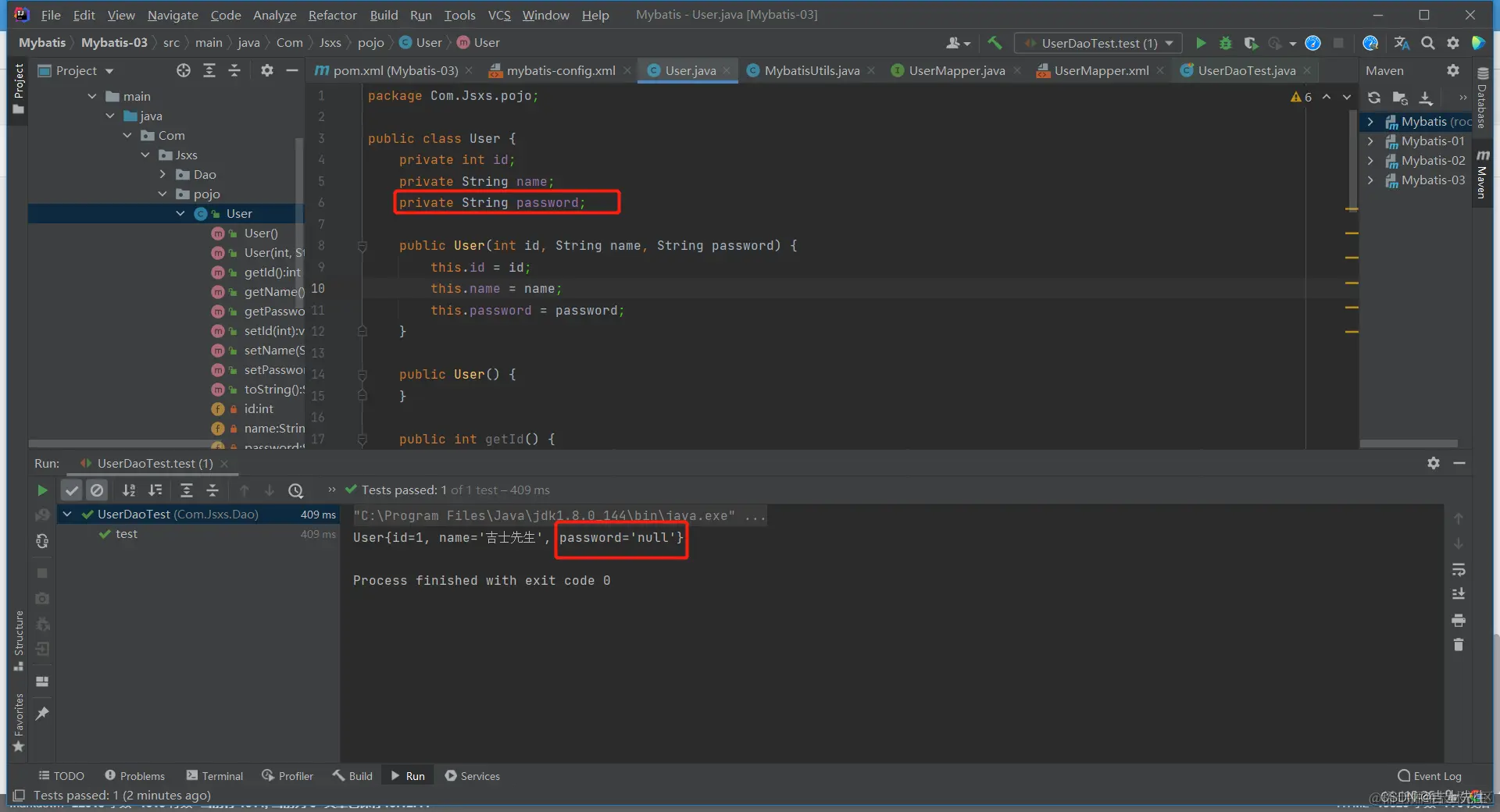The image size is (1500, 812).
Task: Select getId():int method in Project tree
Action: (272, 272)
